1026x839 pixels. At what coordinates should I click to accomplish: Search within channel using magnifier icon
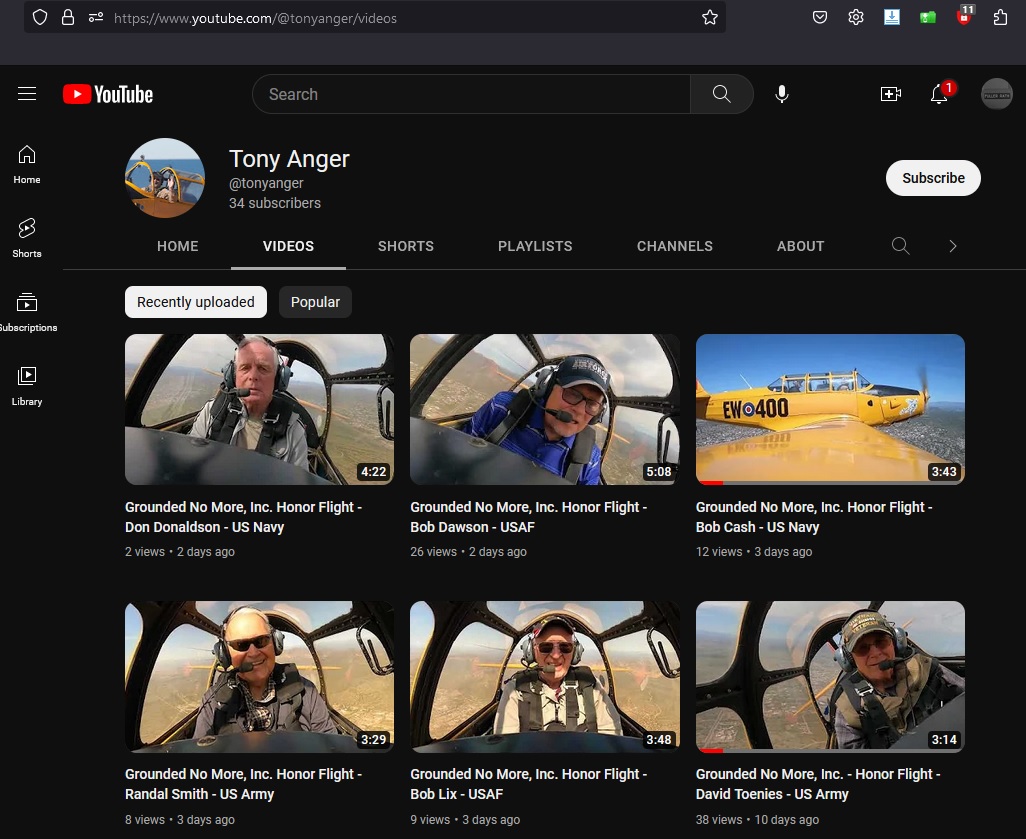click(x=900, y=246)
